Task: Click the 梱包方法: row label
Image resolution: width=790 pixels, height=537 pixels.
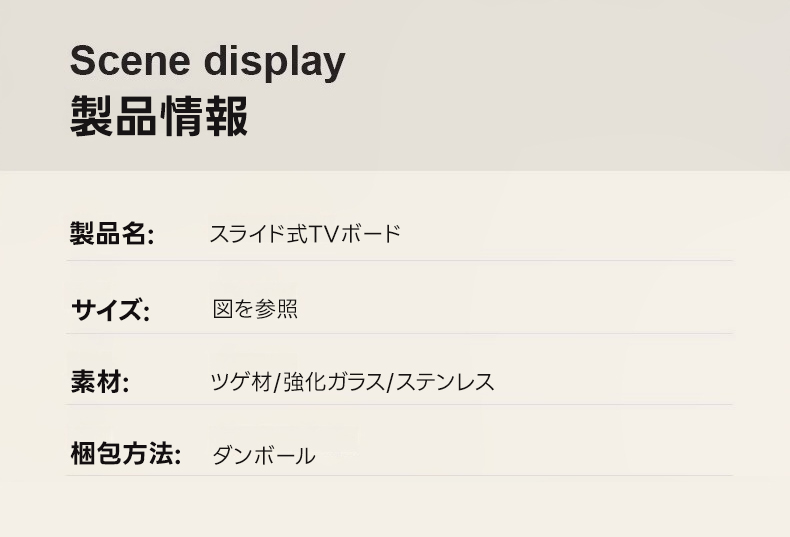Action: 125,455
